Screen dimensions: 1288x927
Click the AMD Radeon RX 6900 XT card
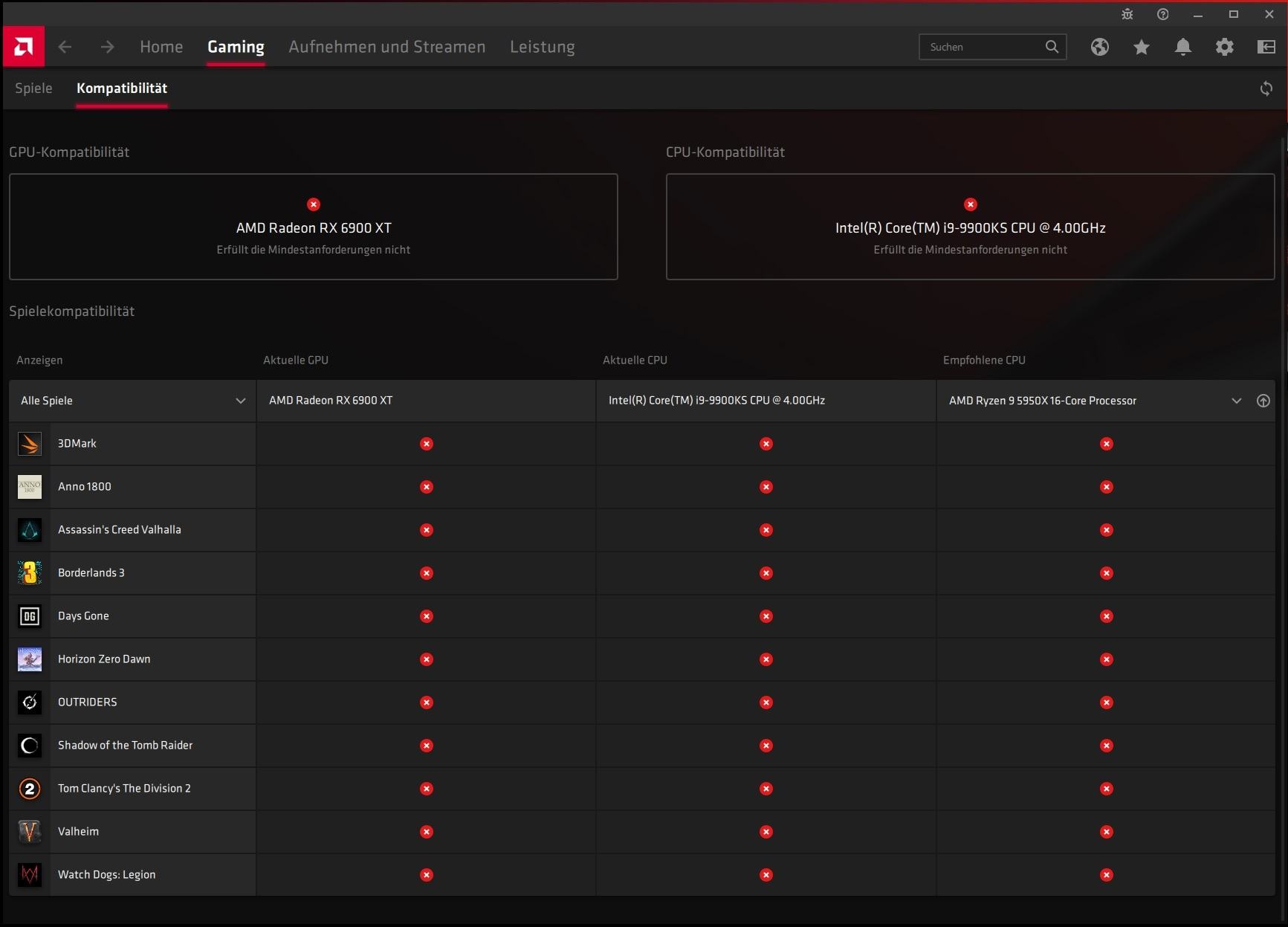coord(314,227)
